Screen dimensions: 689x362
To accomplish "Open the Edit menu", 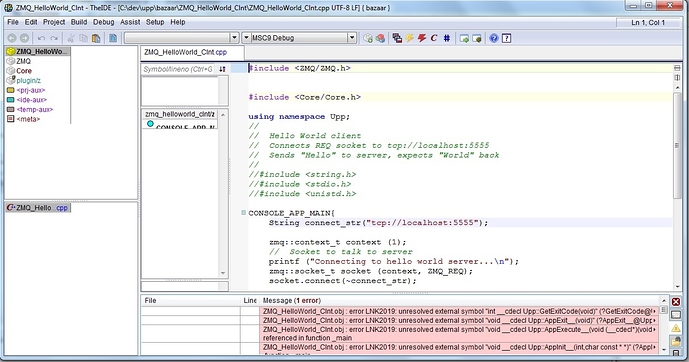I will (x=31, y=22).
